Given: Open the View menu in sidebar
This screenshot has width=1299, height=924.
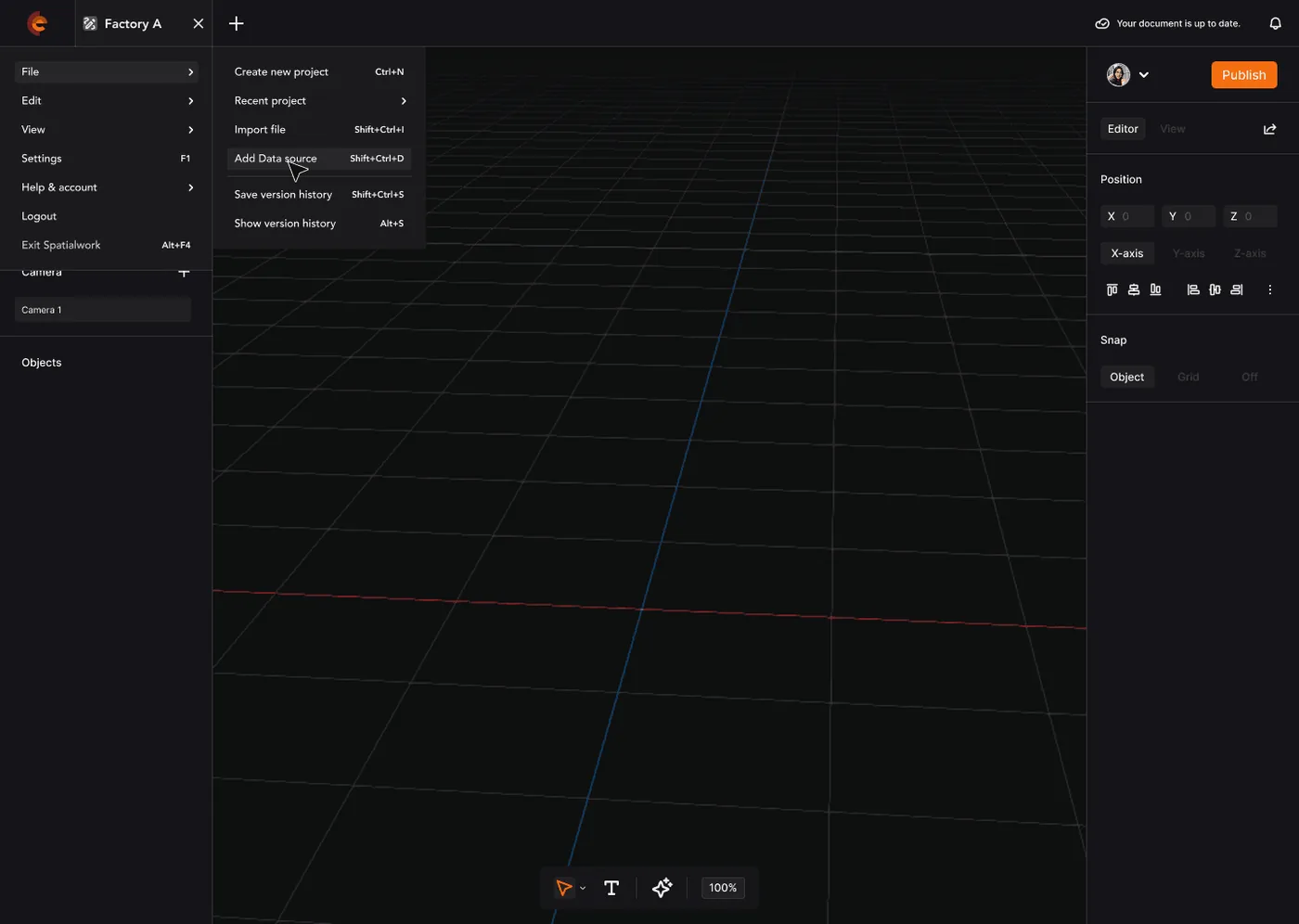Looking at the screenshot, I should 107,129.
